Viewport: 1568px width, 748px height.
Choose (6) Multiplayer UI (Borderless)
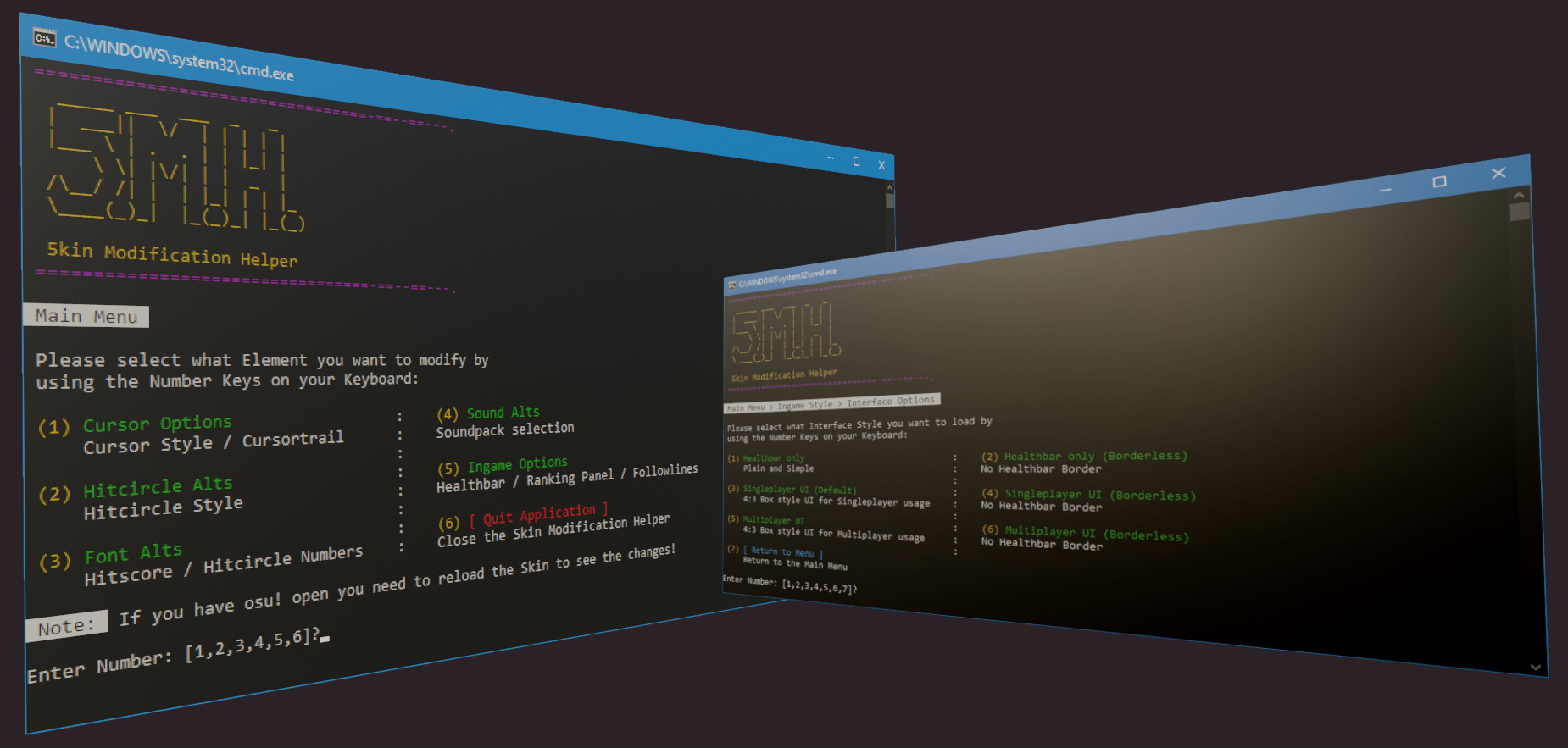coord(1086,533)
